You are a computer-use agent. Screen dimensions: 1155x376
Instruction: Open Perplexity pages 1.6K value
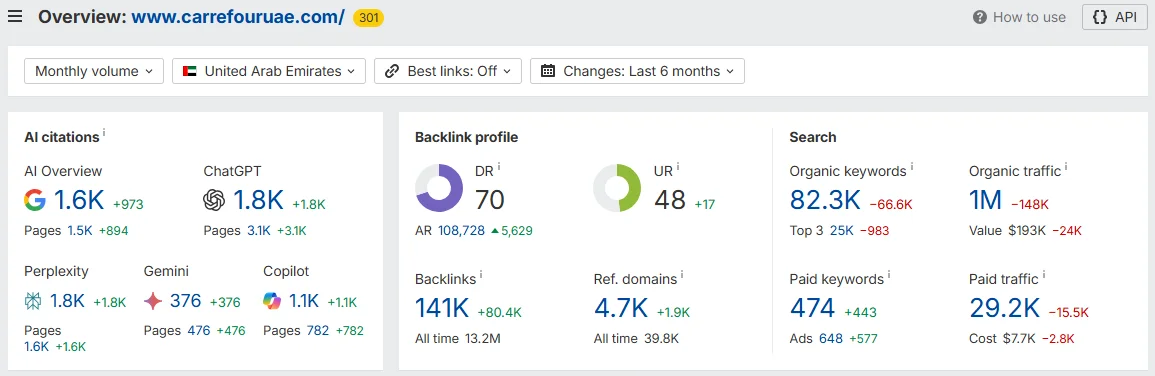tap(35, 347)
